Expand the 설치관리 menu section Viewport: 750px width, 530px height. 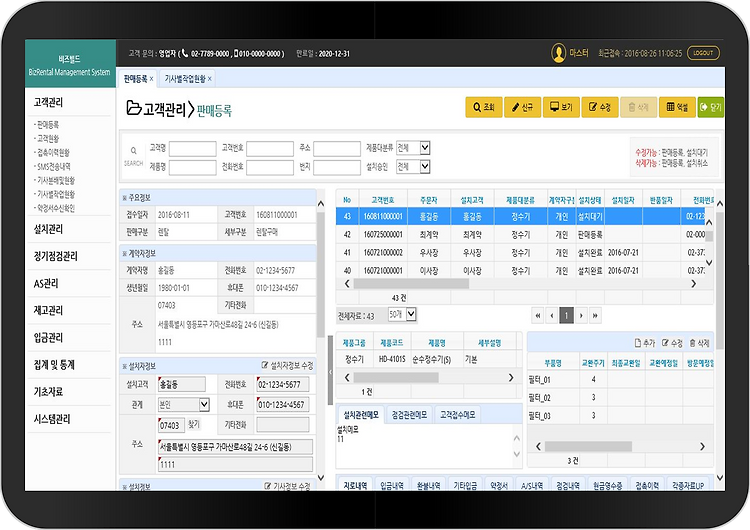click(x=48, y=229)
